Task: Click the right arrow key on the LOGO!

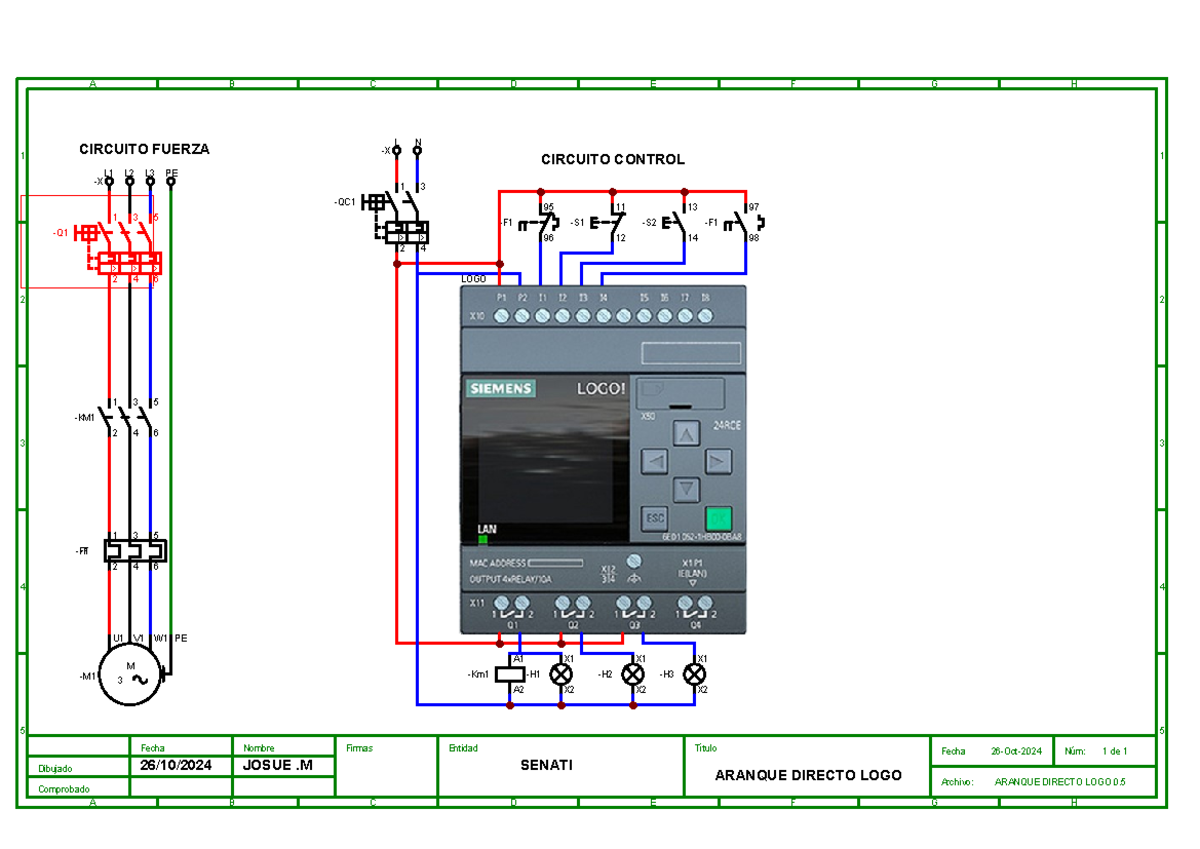Action: 717,461
